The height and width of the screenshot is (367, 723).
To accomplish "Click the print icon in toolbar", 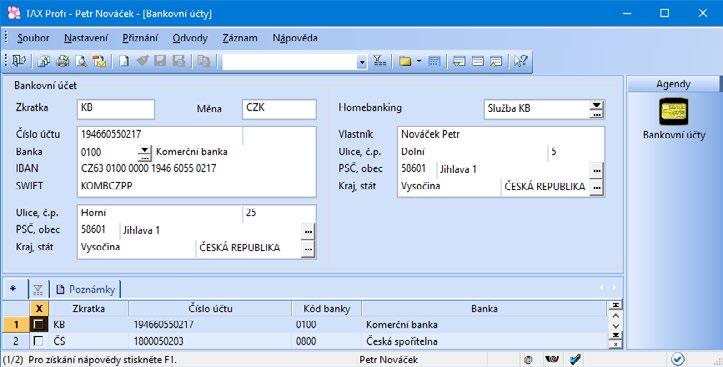I will tap(63, 61).
